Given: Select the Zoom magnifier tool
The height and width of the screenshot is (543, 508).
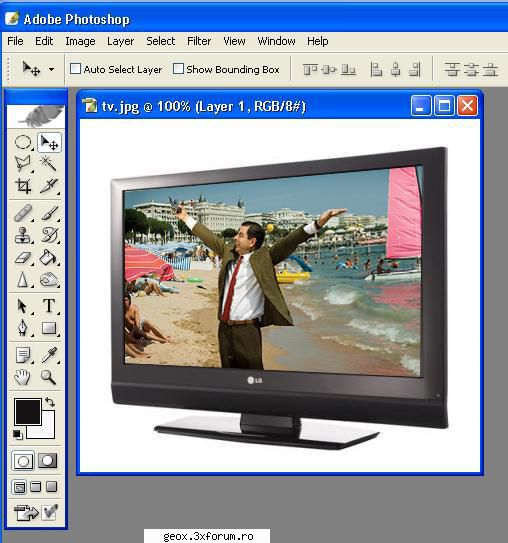Looking at the screenshot, I should (49, 377).
